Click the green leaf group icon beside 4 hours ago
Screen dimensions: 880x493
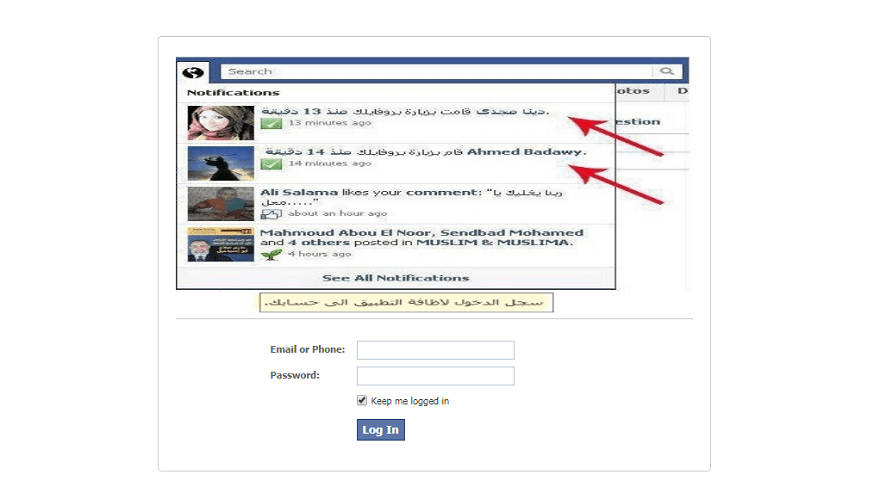[271, 254]
